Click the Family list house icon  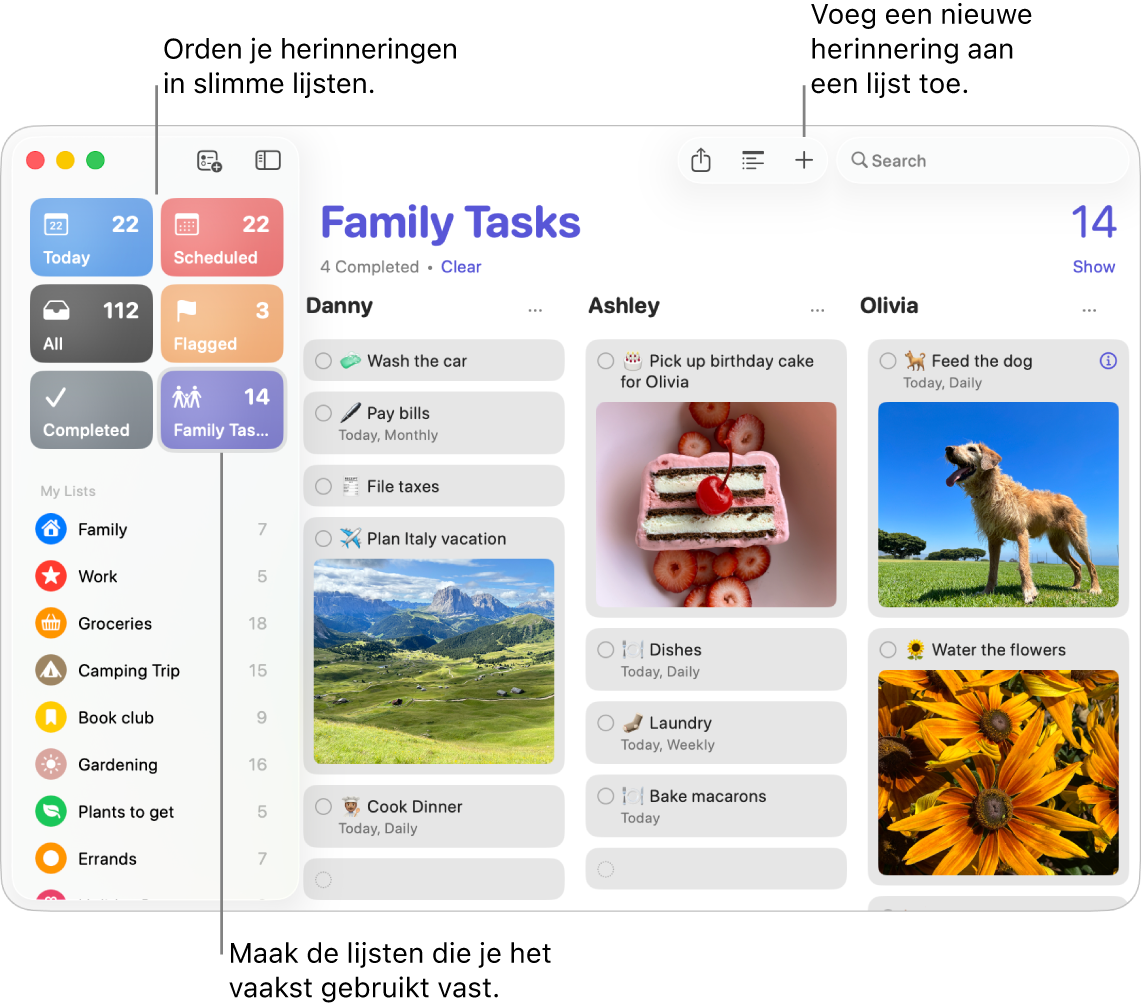[x=51, y=530]
